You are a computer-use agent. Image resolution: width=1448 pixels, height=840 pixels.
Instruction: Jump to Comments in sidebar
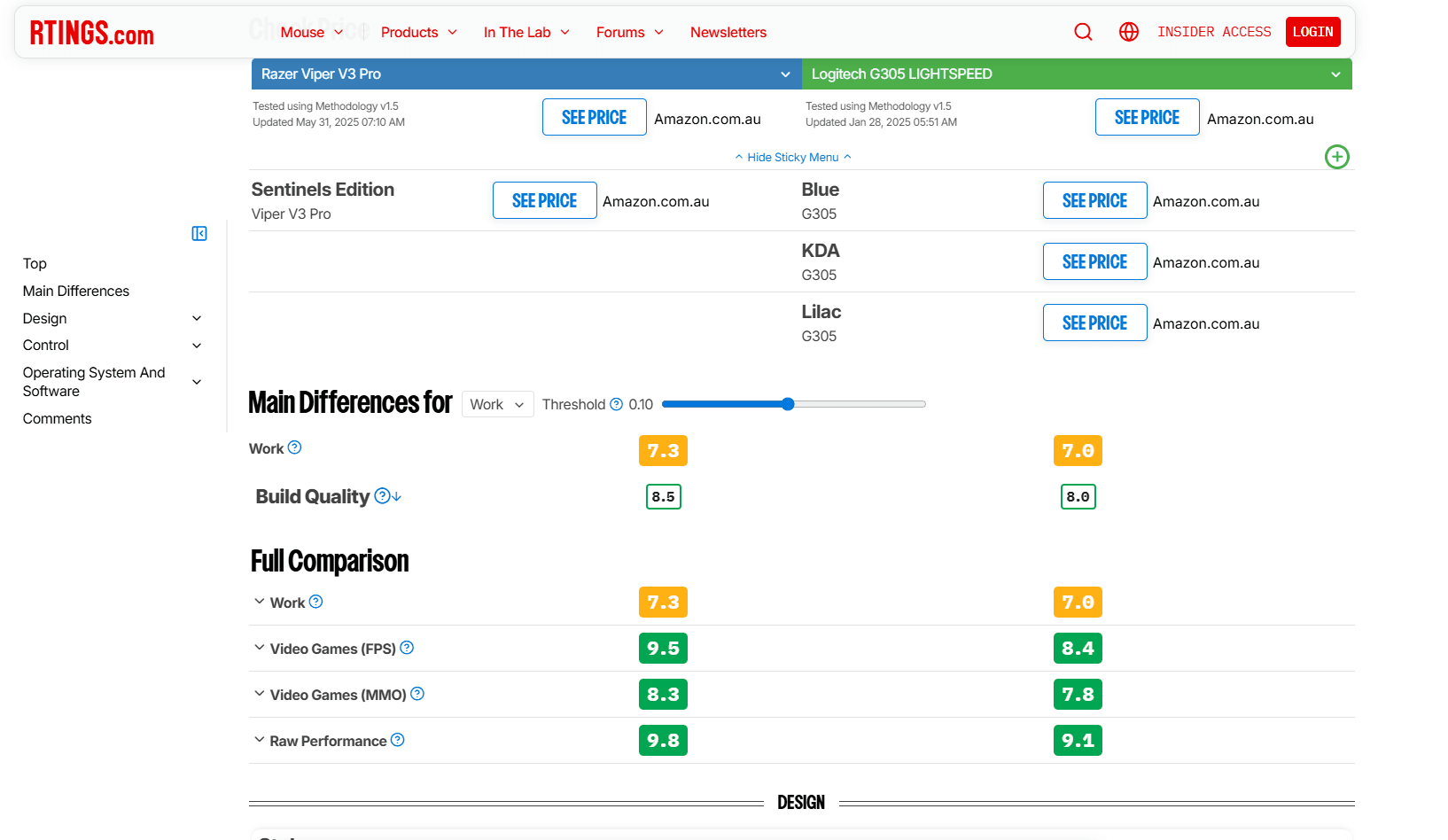pos(58,418)
